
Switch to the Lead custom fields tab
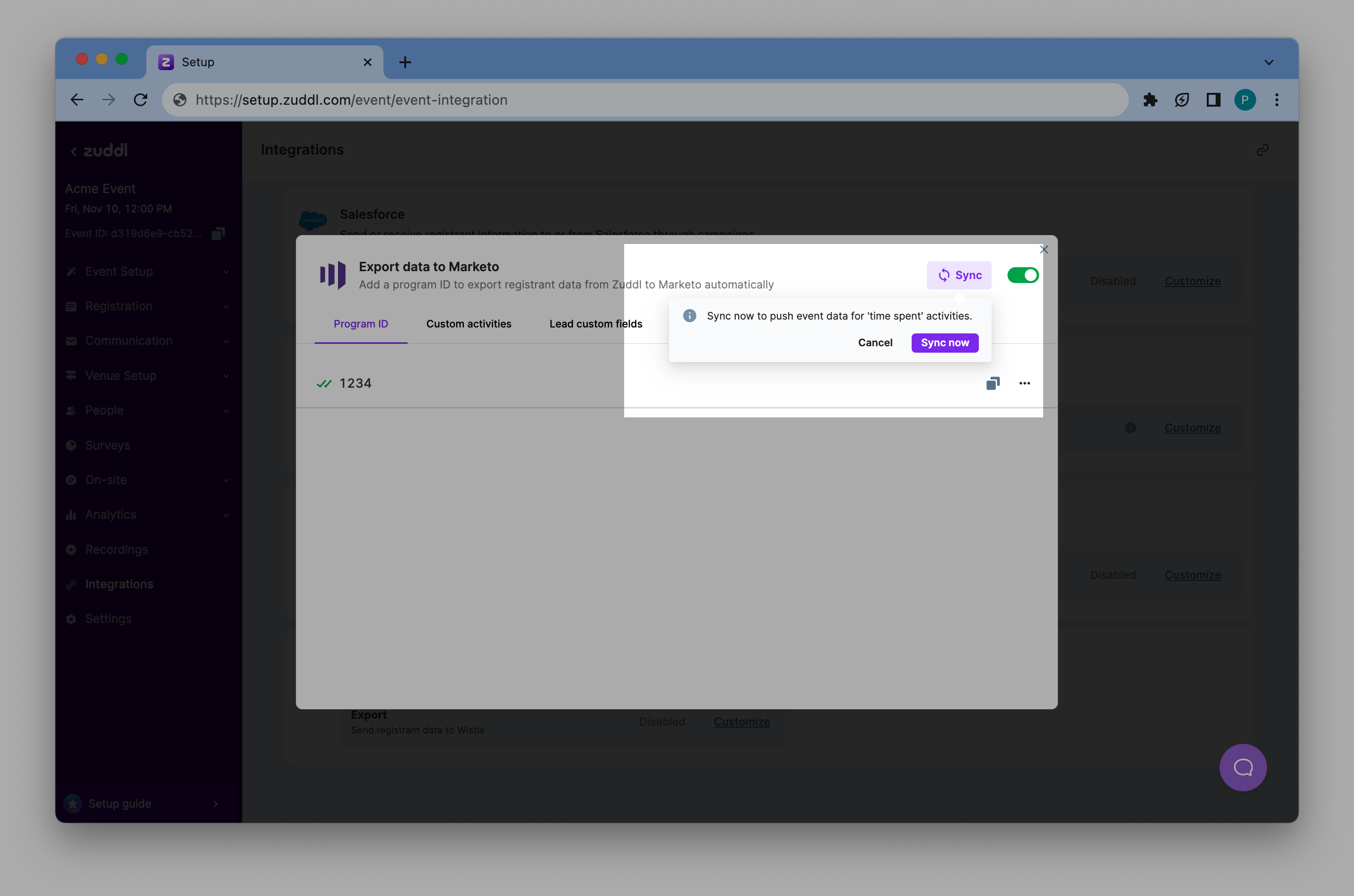595,324
